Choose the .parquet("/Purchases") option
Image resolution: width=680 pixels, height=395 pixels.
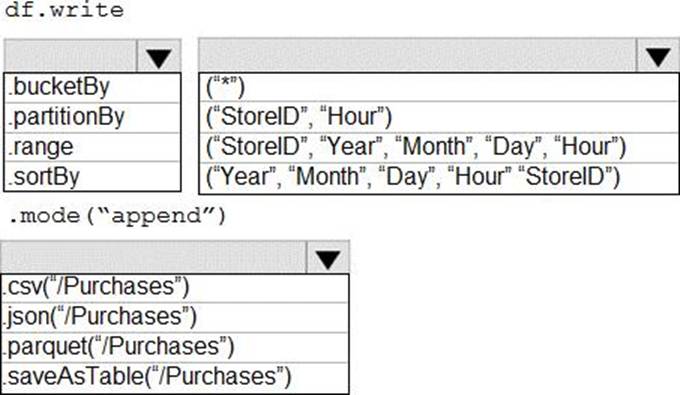[175, 347]
